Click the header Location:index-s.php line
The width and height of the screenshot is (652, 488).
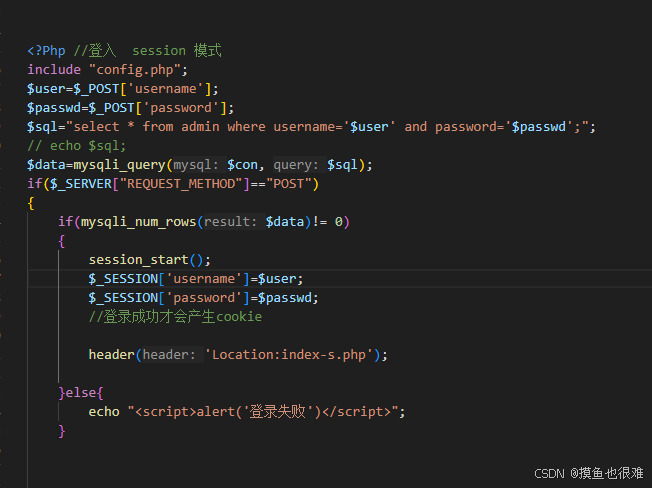(x=238, y=355)
